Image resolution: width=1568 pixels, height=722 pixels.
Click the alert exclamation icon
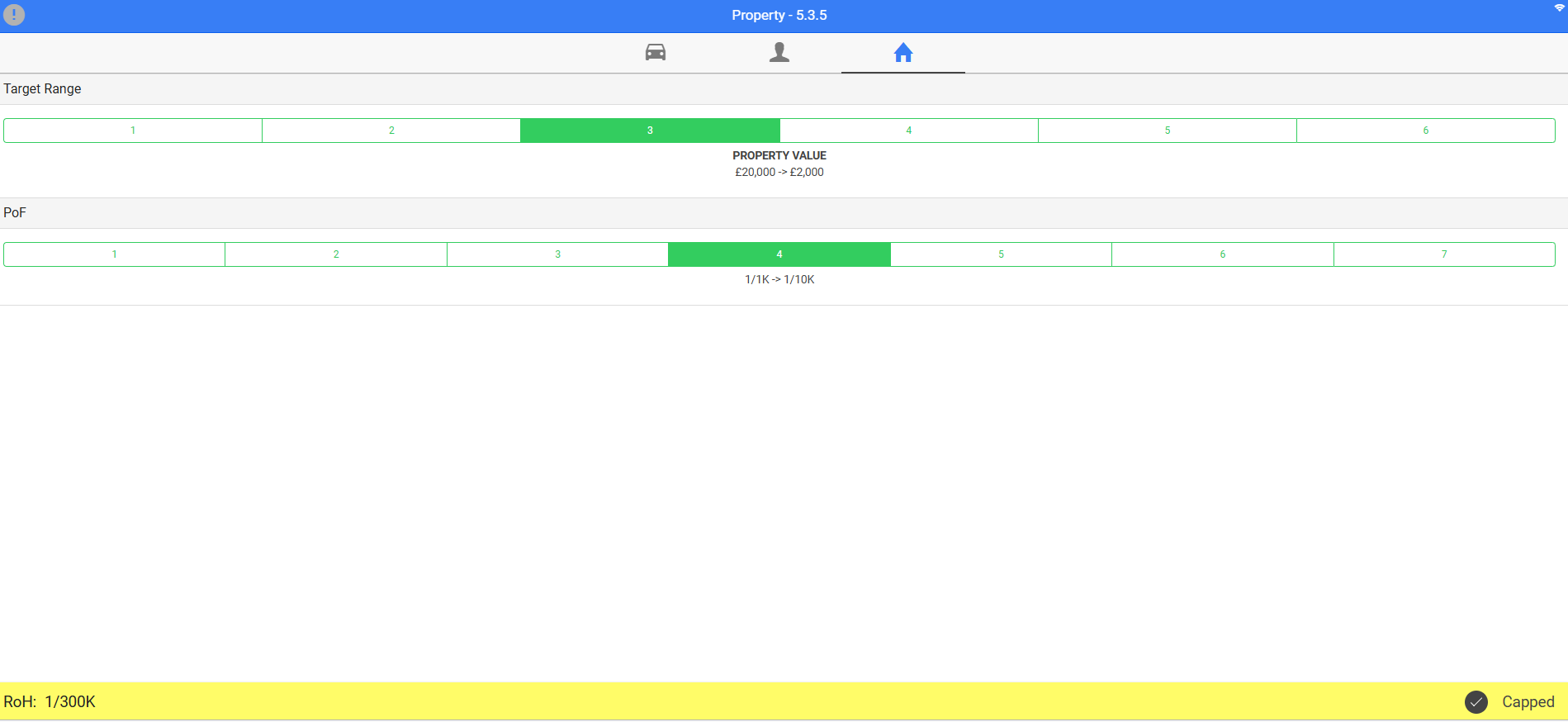coord(14,15)
